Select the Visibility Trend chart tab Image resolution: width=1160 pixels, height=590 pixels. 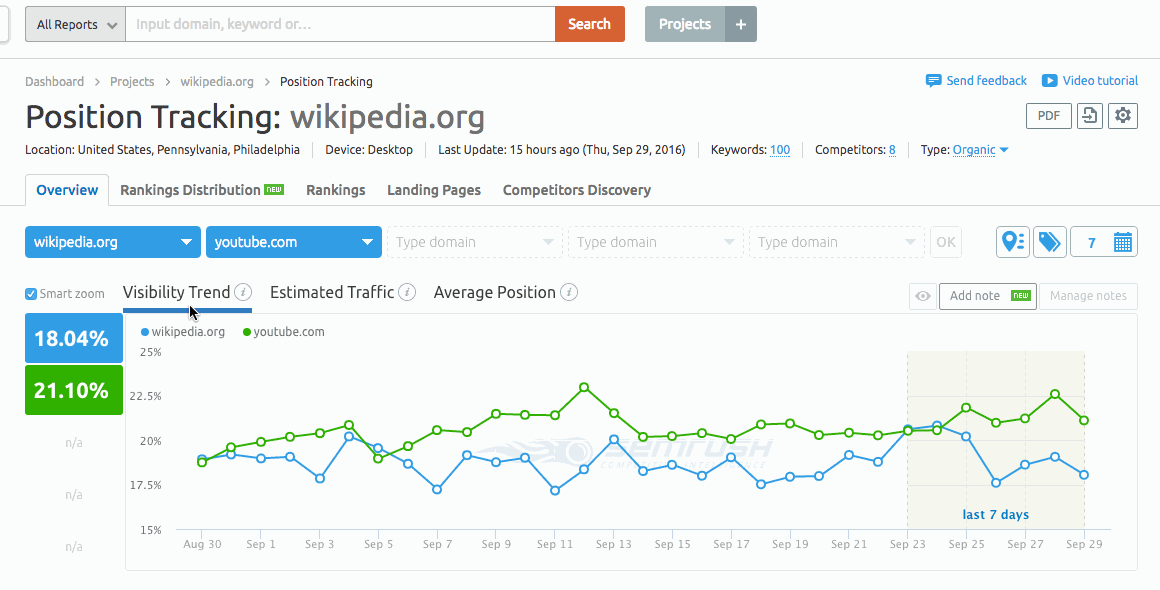click(177, 292)
